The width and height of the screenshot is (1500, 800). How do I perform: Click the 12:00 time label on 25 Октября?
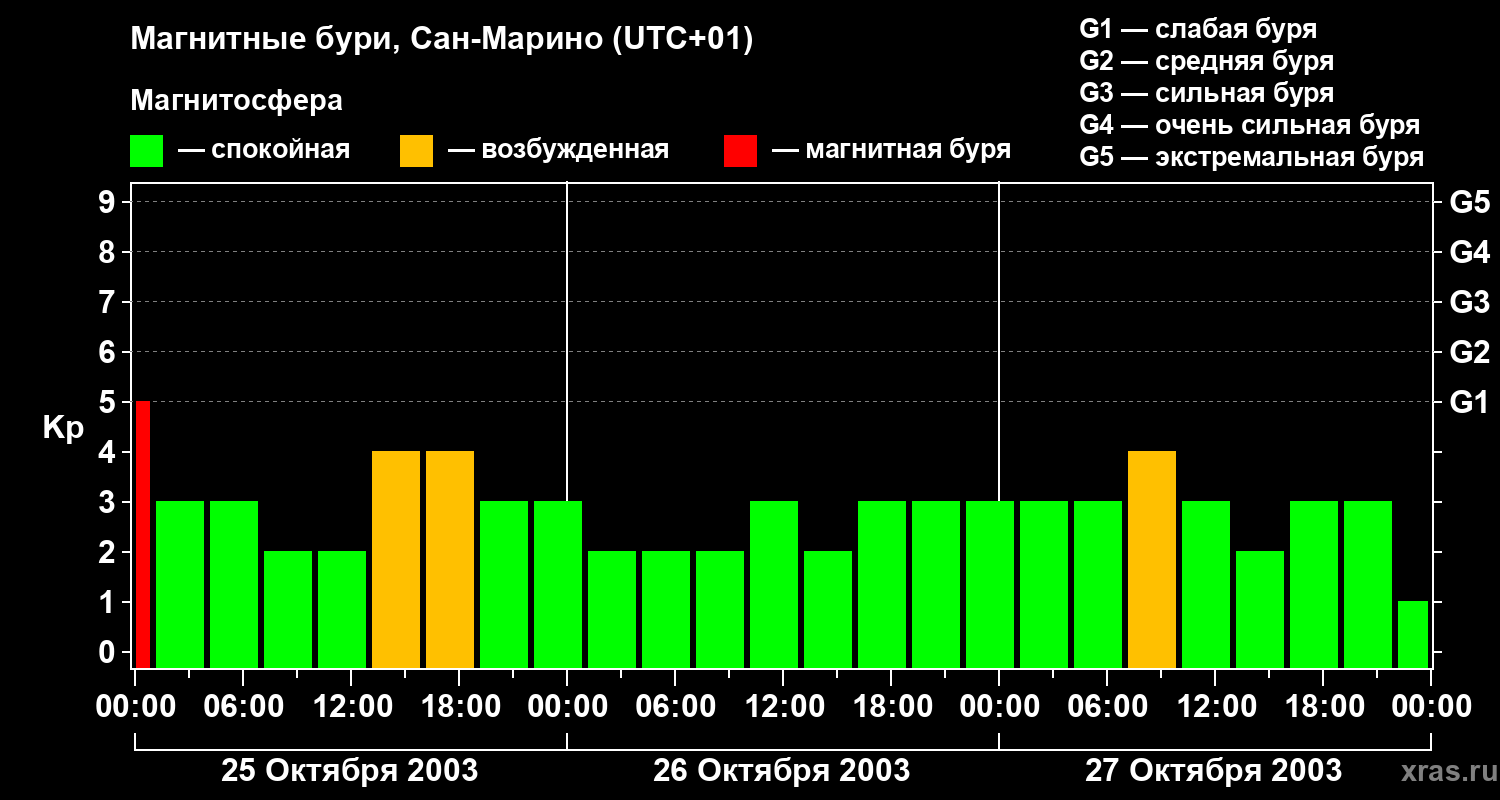coord(352,707)
